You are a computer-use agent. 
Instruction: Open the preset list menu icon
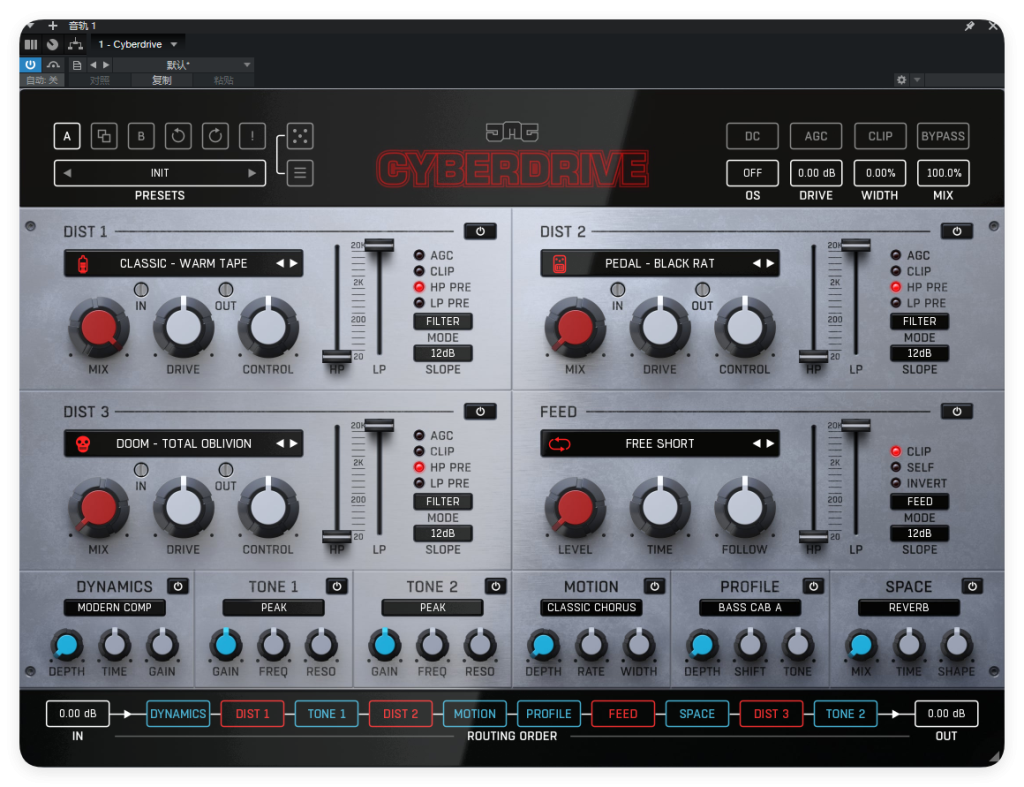point(300,173)
